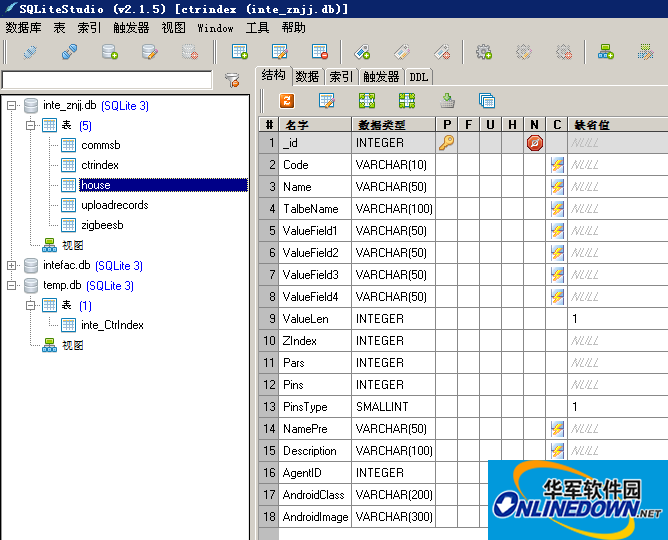Open the 触发器 menu
Viewport: 668px width, 540px height.
click(x=131, y=28)
